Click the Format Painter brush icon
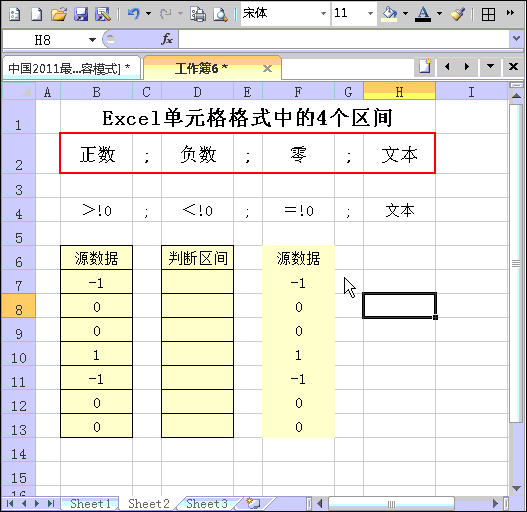 click(457, 14)
